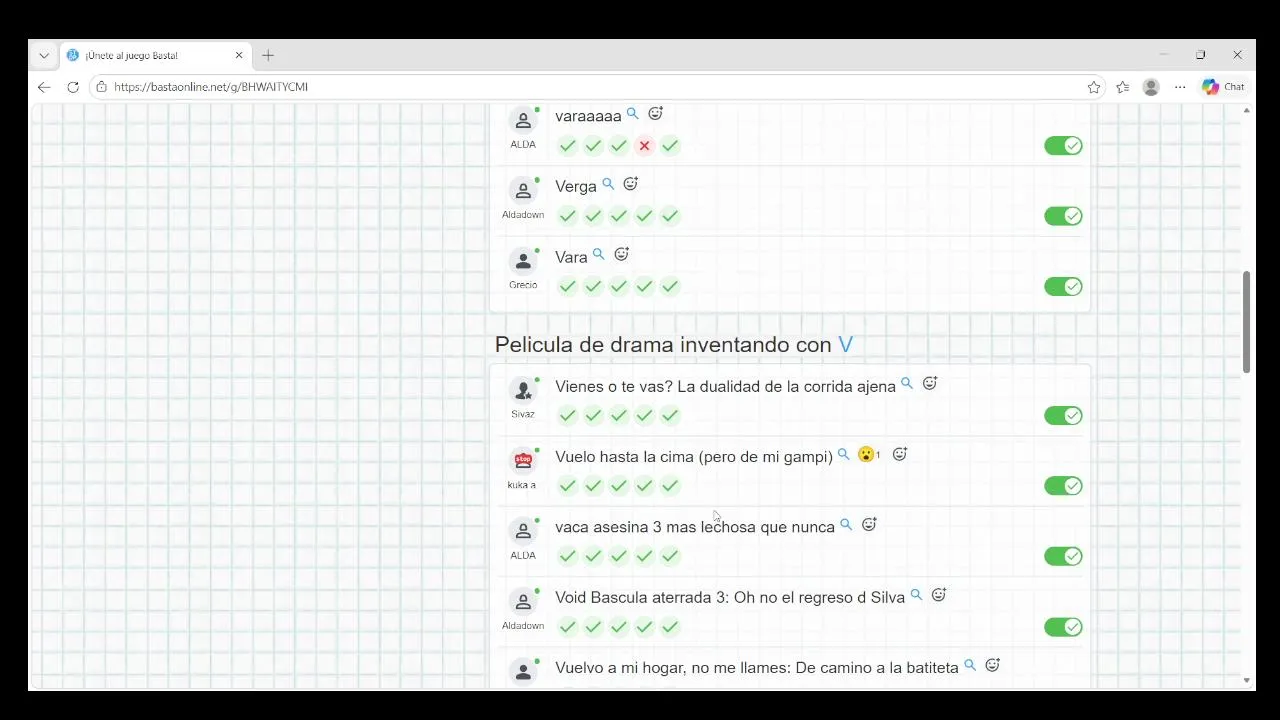Open the Copilot Chat button
Viewport: 1280px width, 720px height.
pyautogui.click(x=1224, y=87)
